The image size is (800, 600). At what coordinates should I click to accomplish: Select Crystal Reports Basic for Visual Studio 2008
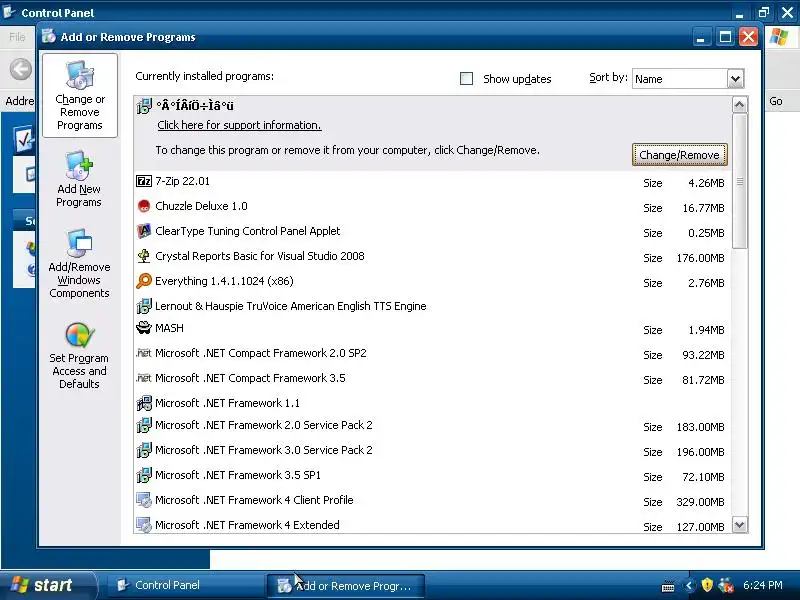coord(433,257)
